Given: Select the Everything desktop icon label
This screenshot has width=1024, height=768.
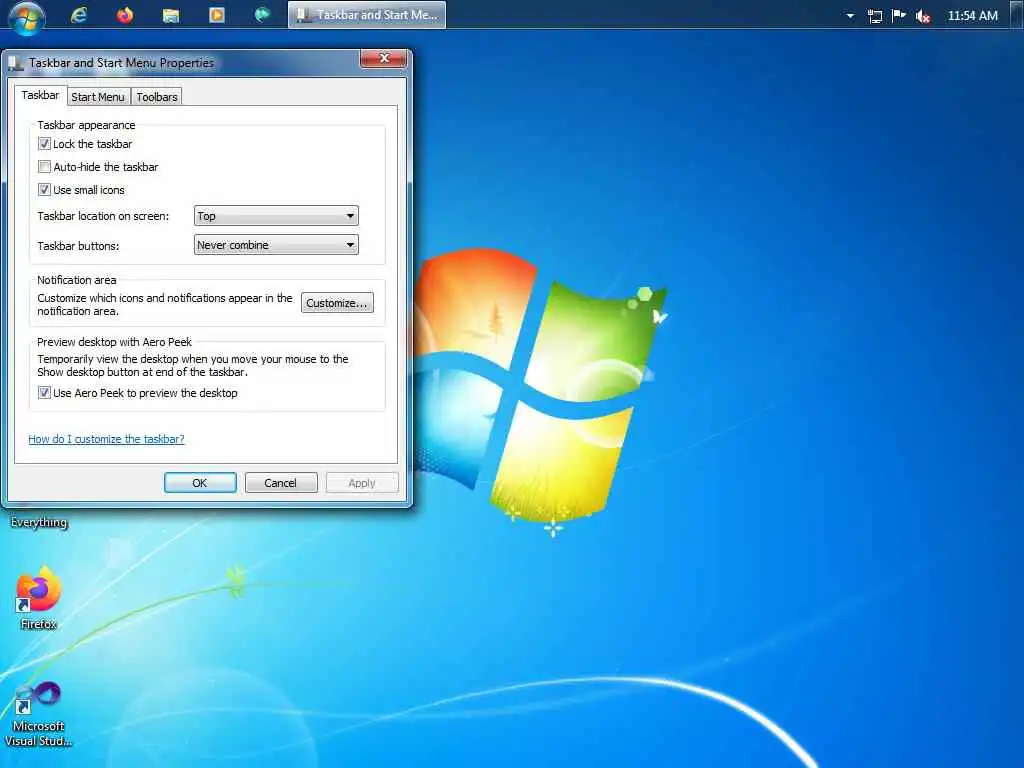Looking at the screenshot, I should (x=39, y=522).
